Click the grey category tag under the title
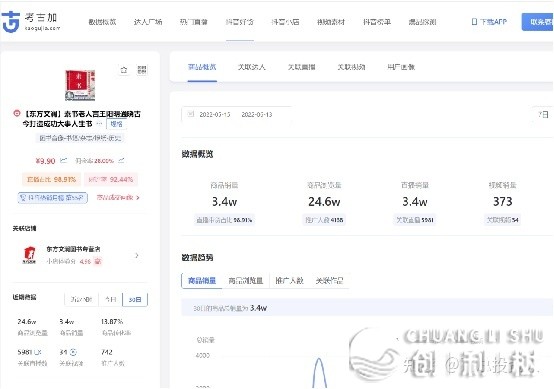554x389 pixels. 80,138
